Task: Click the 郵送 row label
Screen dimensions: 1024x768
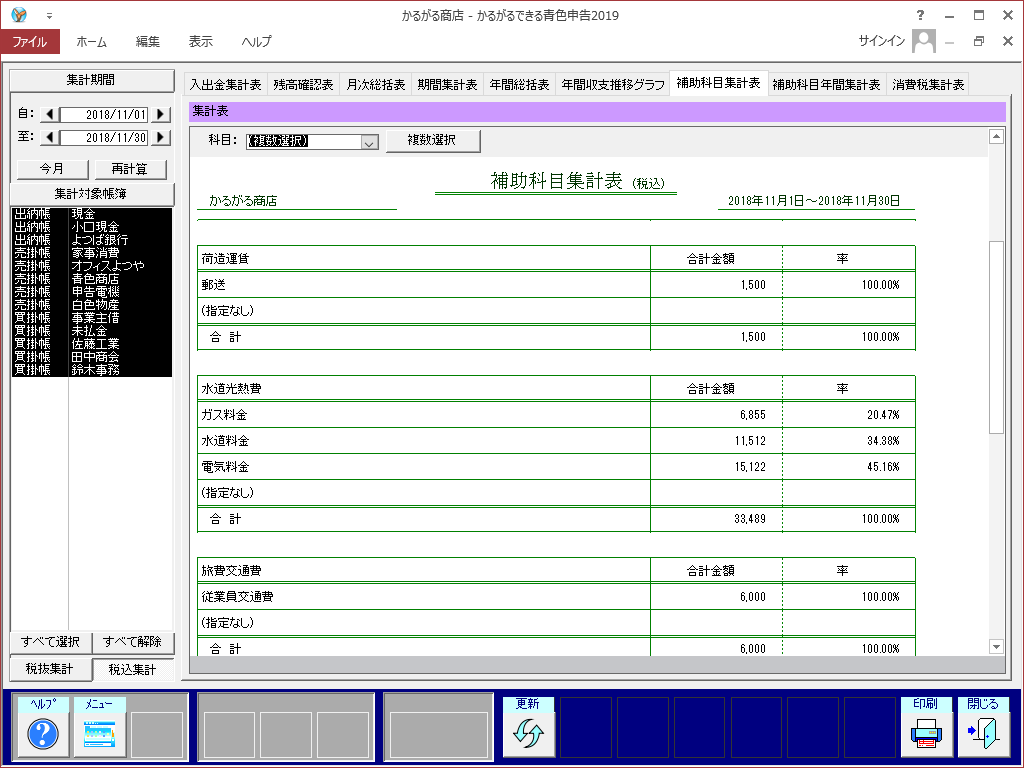Action: [x=214, y=285]
